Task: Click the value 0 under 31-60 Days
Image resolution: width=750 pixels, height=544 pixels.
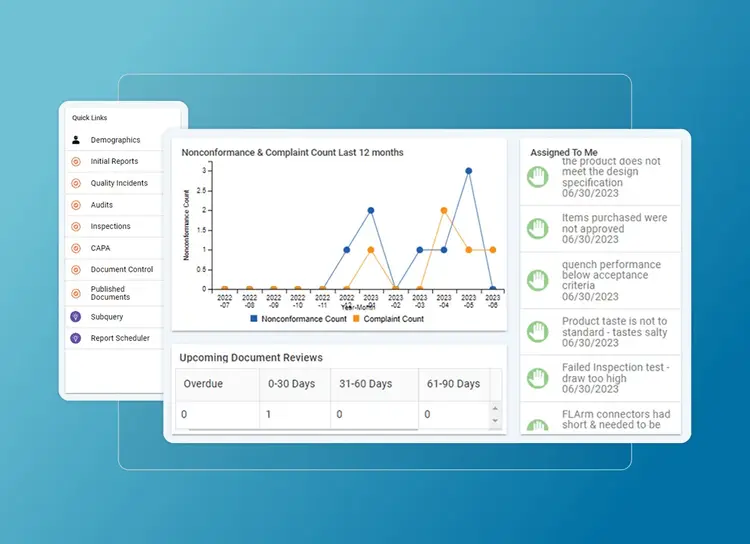Action: pyautogui.click(x=339, y=414)
